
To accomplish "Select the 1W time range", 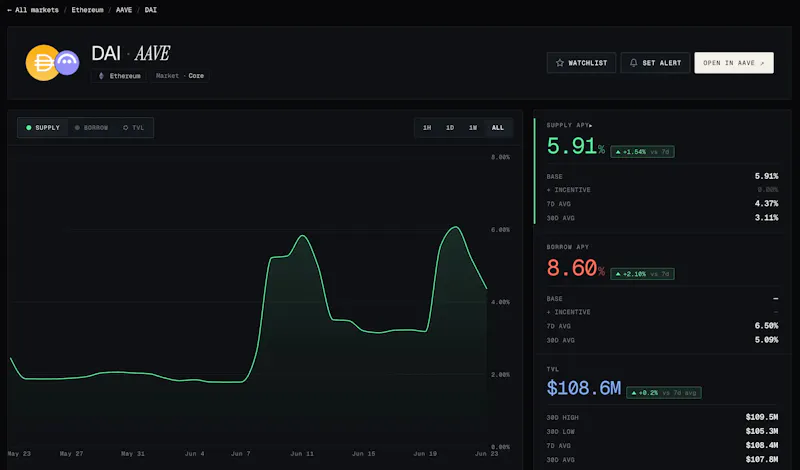I will pyautogui.click(x=473, y=128).
